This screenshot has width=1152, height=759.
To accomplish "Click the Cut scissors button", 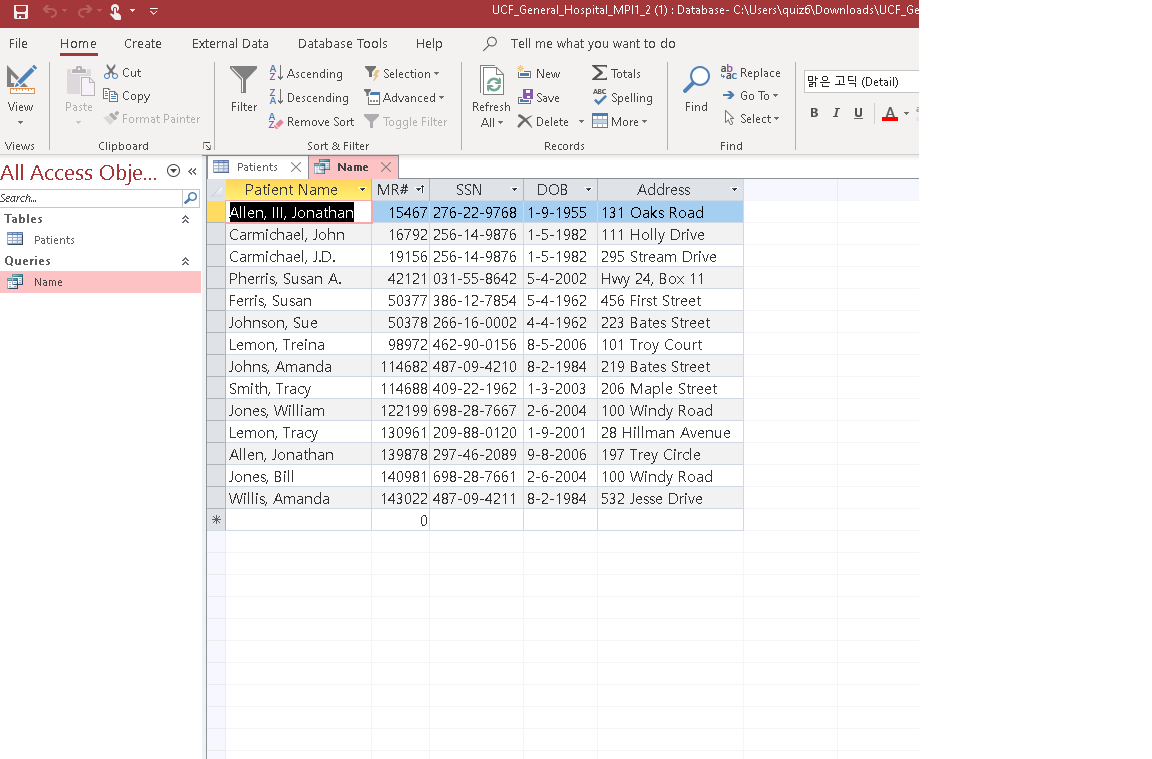I will (123, 72).
